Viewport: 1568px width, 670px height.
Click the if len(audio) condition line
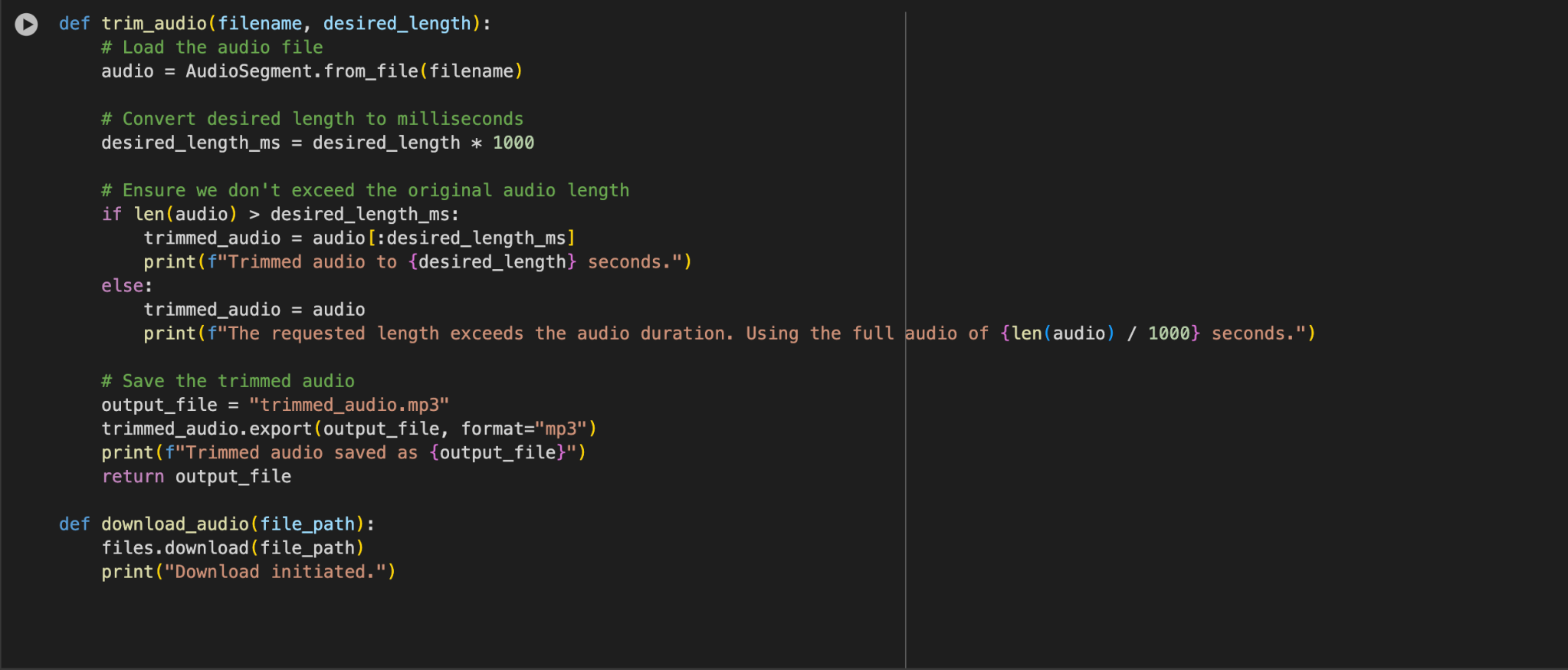click(280, 214)
